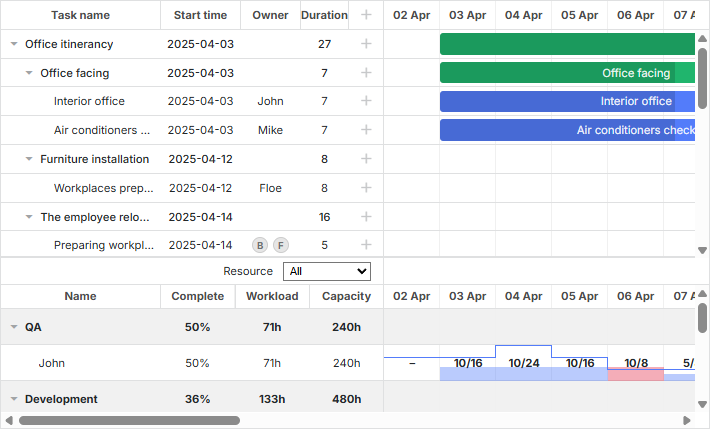Collapse the Office facing subtask group
Image resolution: width=710 pixels, height=429 pixels.
pyautogui.click(x=29, y=73)
